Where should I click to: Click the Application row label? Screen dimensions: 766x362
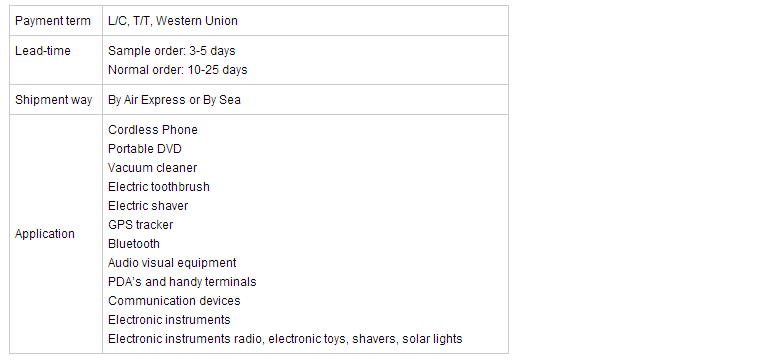[x=45, y=234]
